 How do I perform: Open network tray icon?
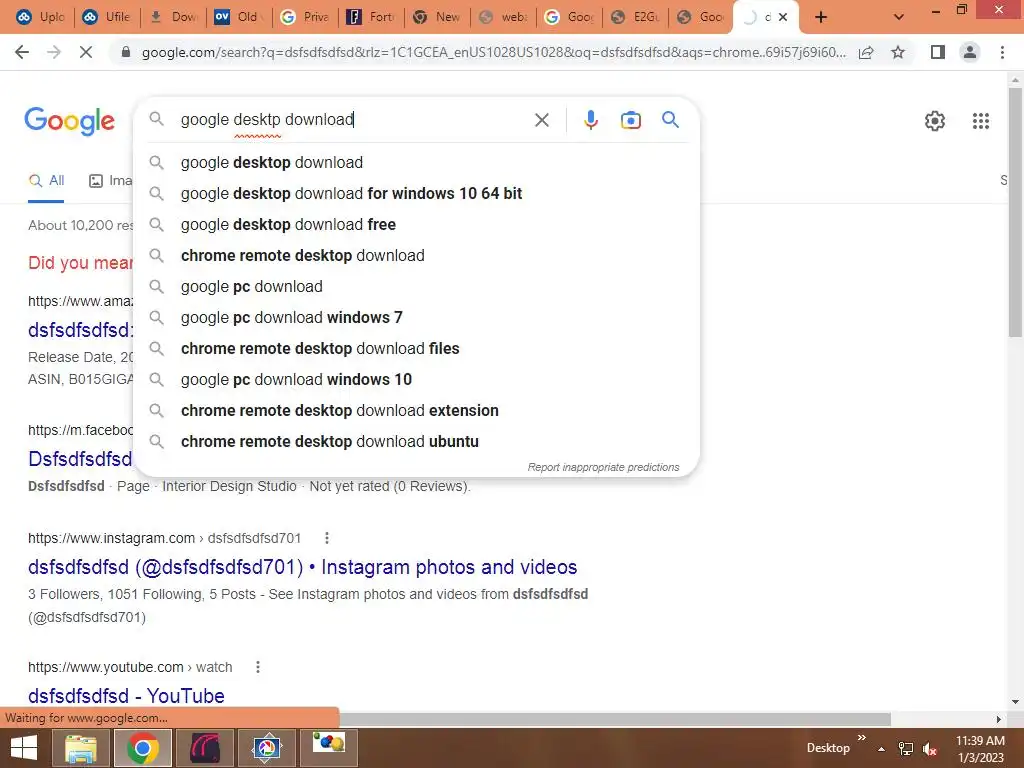click(906, 749)
